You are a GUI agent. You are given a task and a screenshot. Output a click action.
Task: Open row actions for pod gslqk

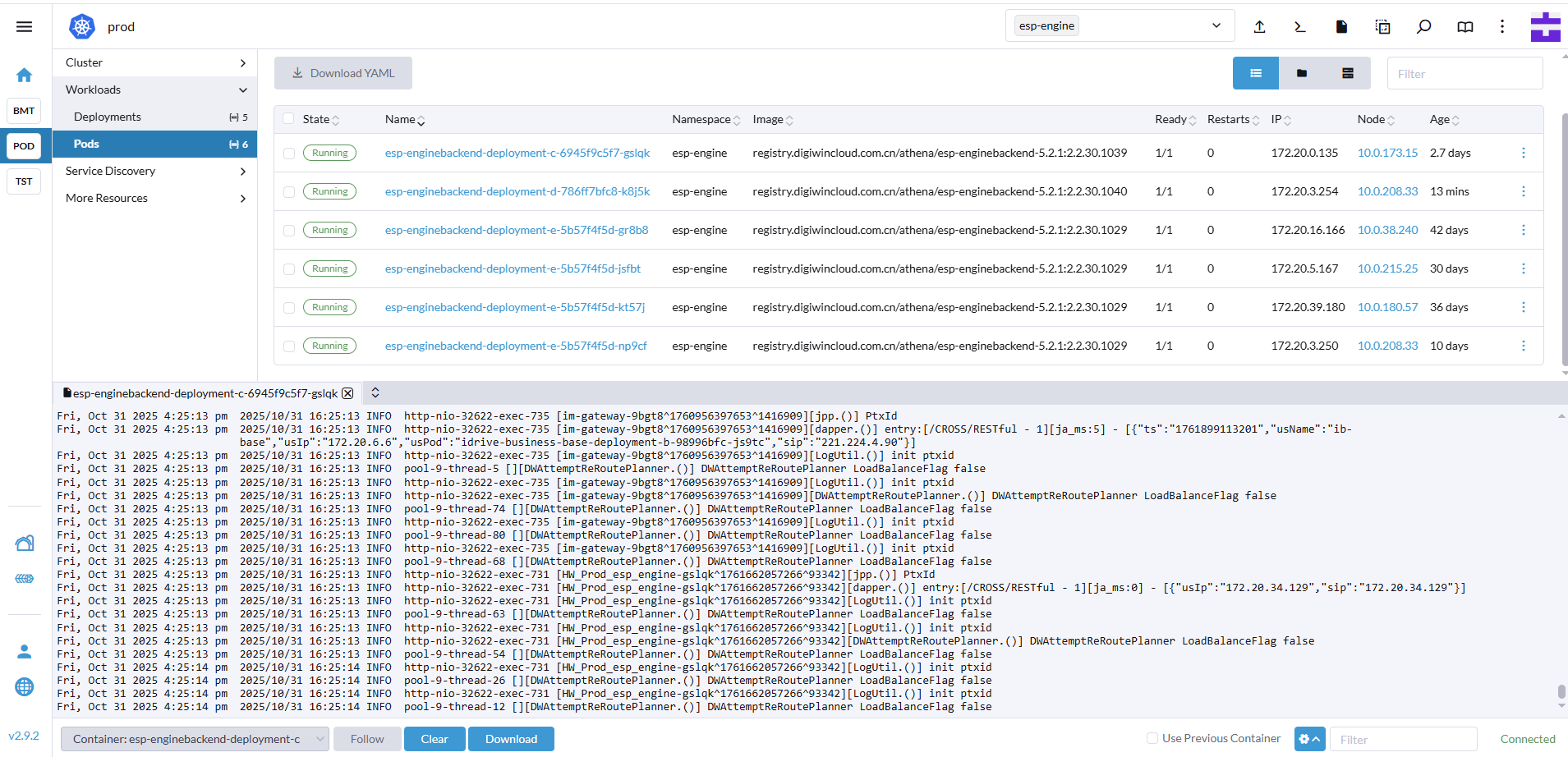click(x=1523, y=153)
